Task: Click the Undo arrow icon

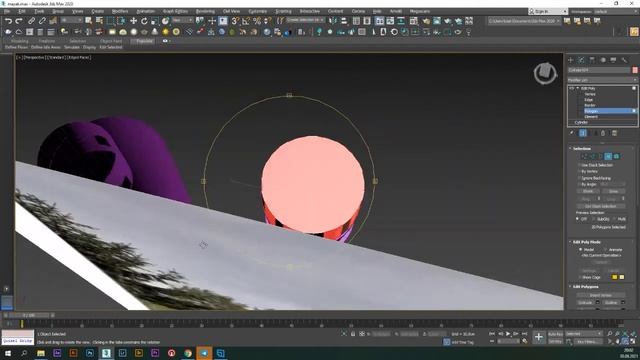Action: (8, 21)
